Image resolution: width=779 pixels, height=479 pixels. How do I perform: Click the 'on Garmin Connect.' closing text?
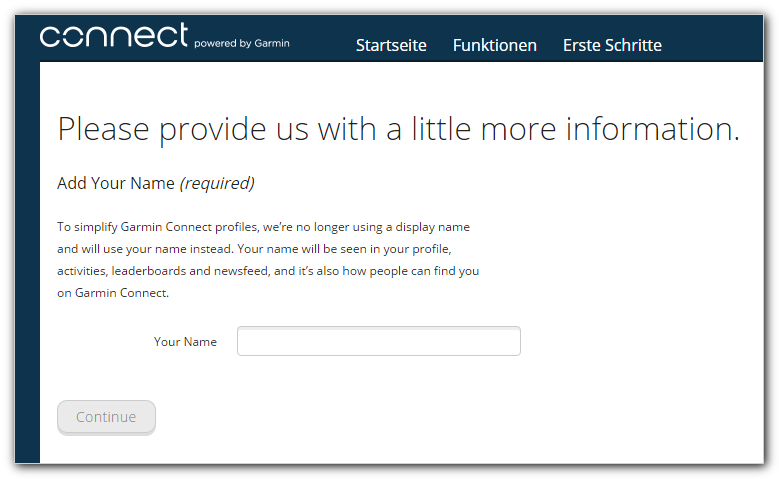[113, 293]
